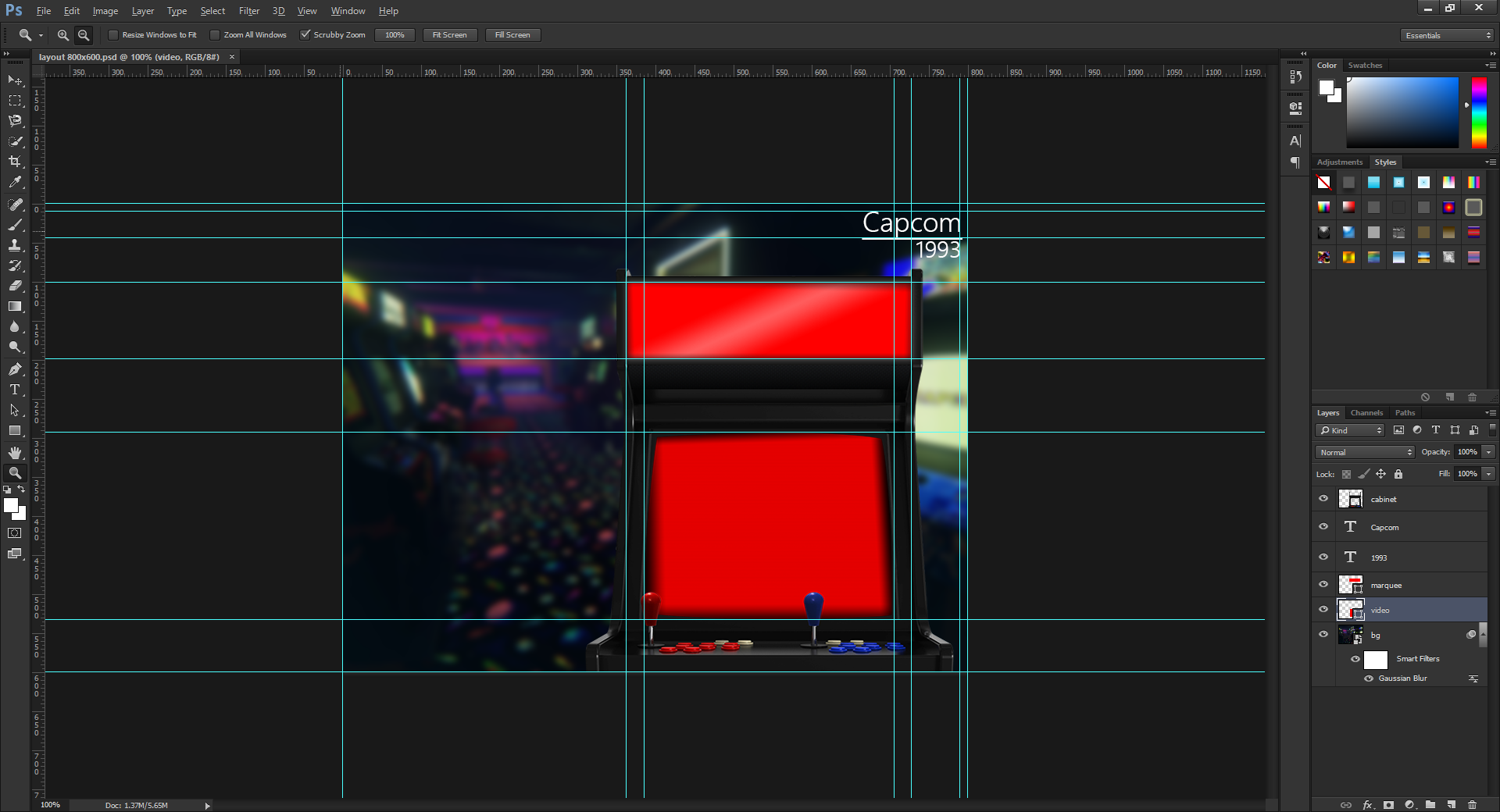Open the File menu
Image resolution: width=1500 pixels, height=812 pixels.
click(x=44, y=11)
